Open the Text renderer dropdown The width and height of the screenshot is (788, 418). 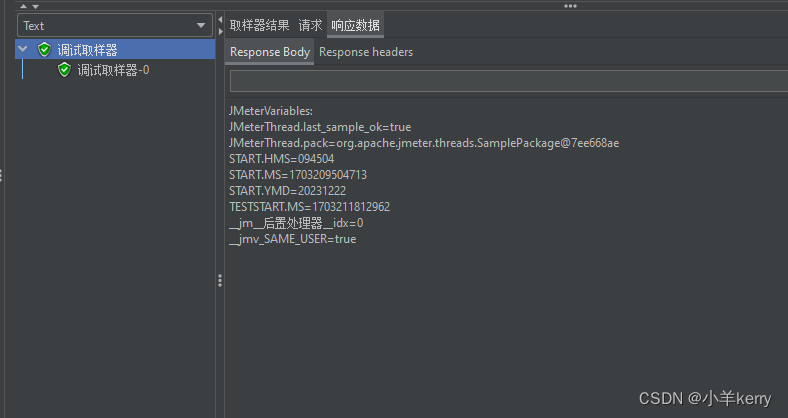click(x=115, y=26)
